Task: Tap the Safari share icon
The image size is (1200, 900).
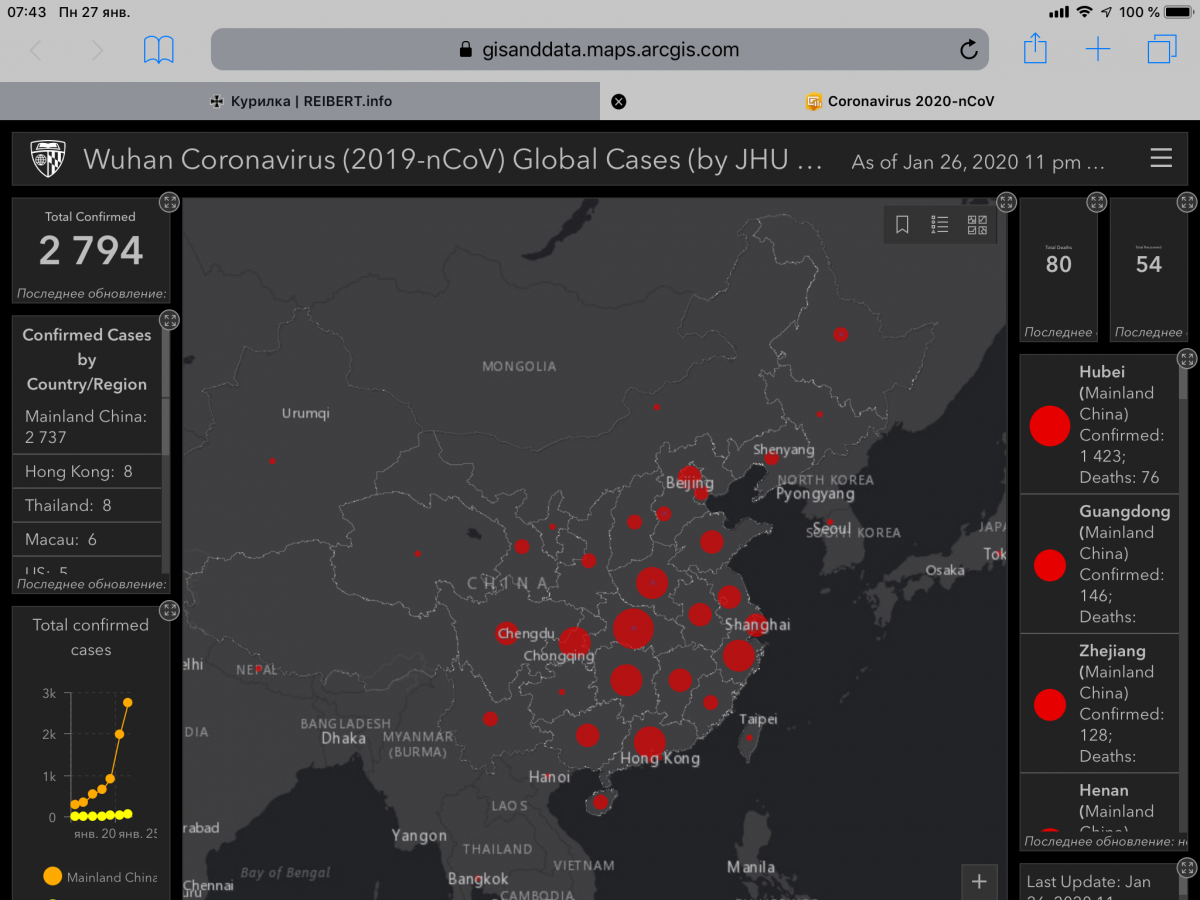Action: point(1035,49)
